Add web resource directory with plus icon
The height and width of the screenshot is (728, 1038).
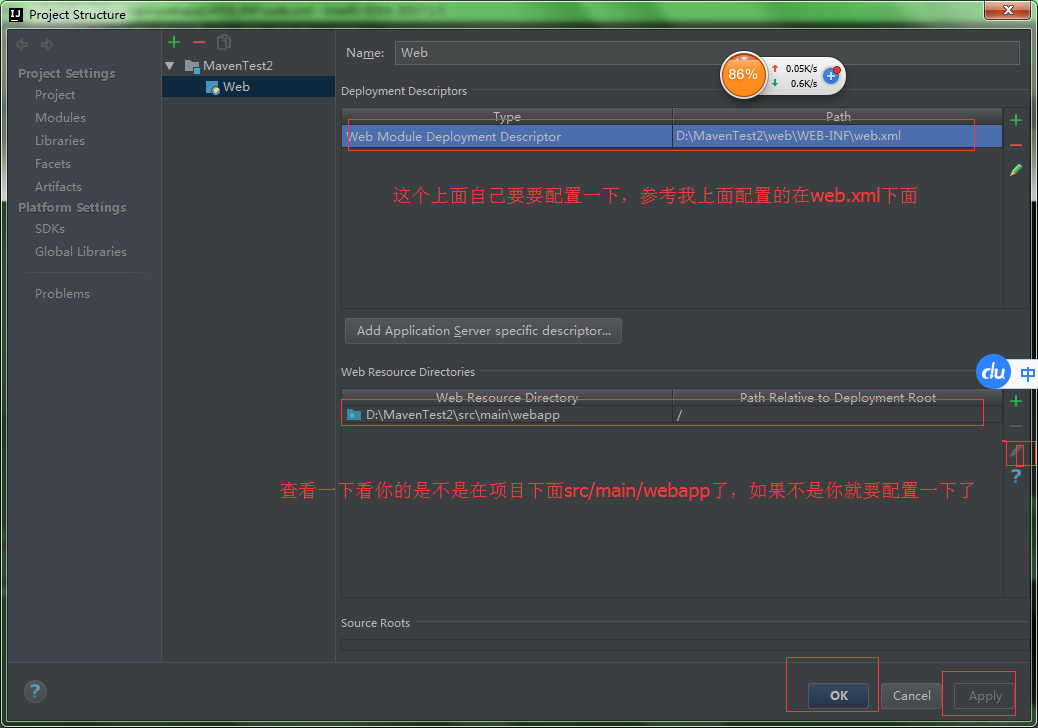pos(1016,401)
